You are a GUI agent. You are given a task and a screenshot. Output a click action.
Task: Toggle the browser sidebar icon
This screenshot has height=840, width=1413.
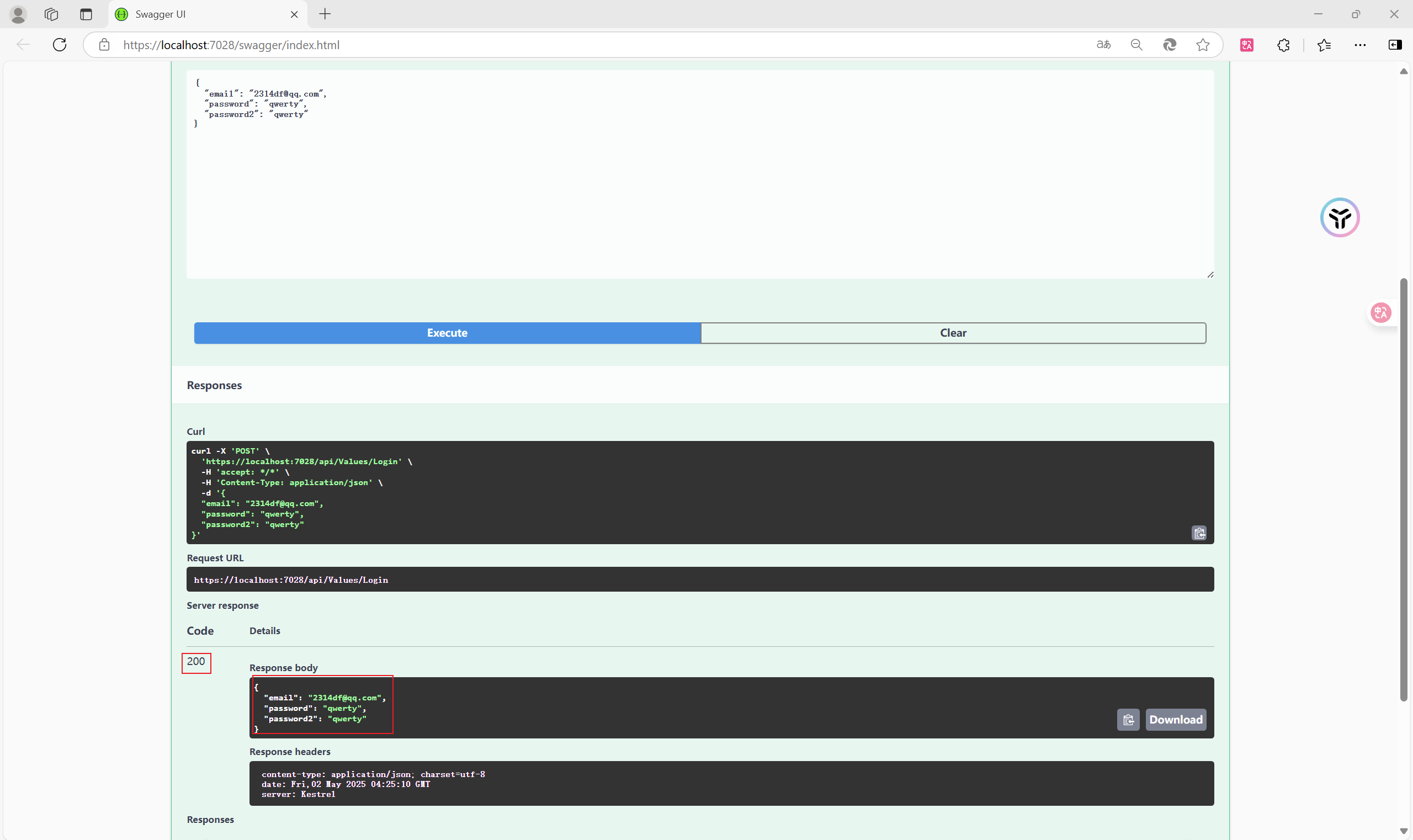pos(1395,45)
